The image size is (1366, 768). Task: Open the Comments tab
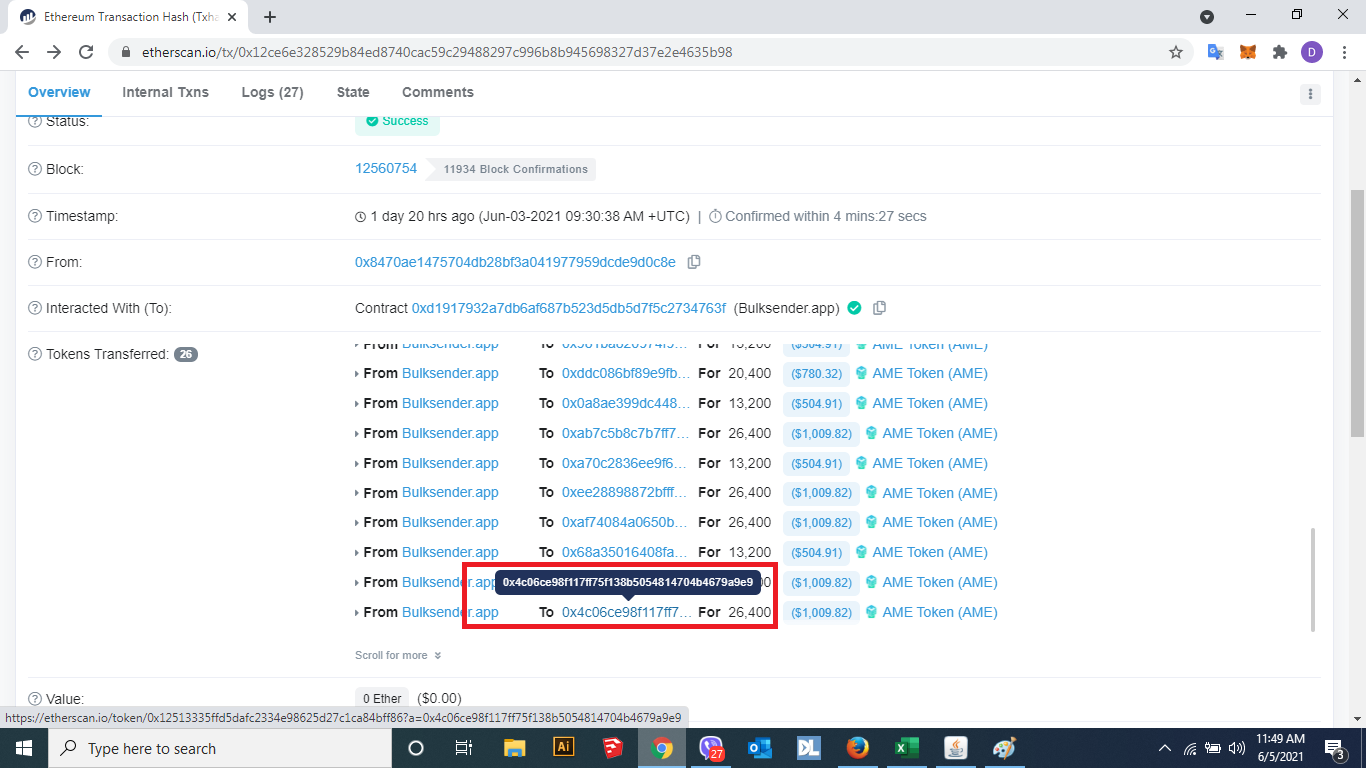tap(438, 92)
